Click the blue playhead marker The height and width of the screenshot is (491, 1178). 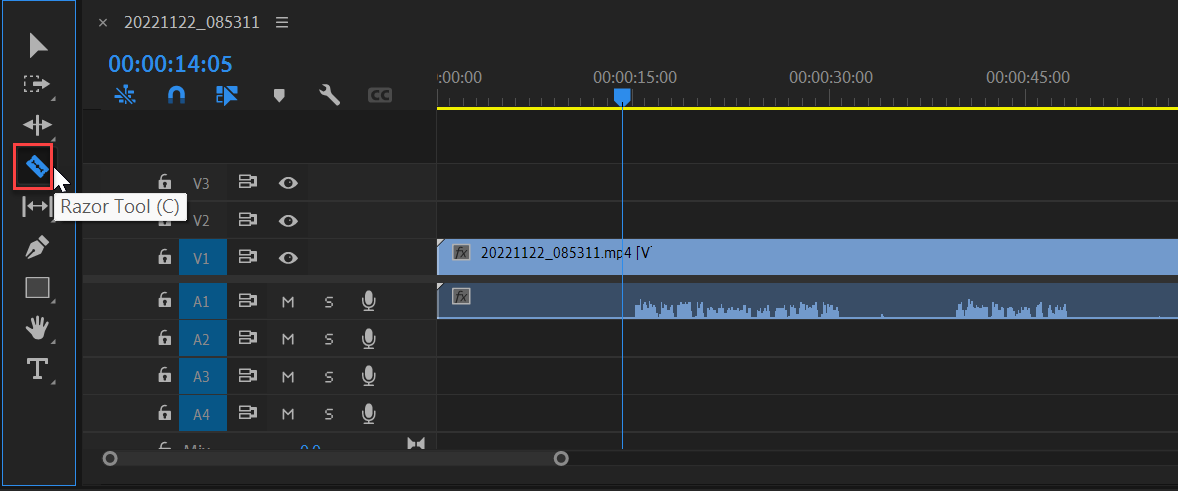click(x=622, y=97)
